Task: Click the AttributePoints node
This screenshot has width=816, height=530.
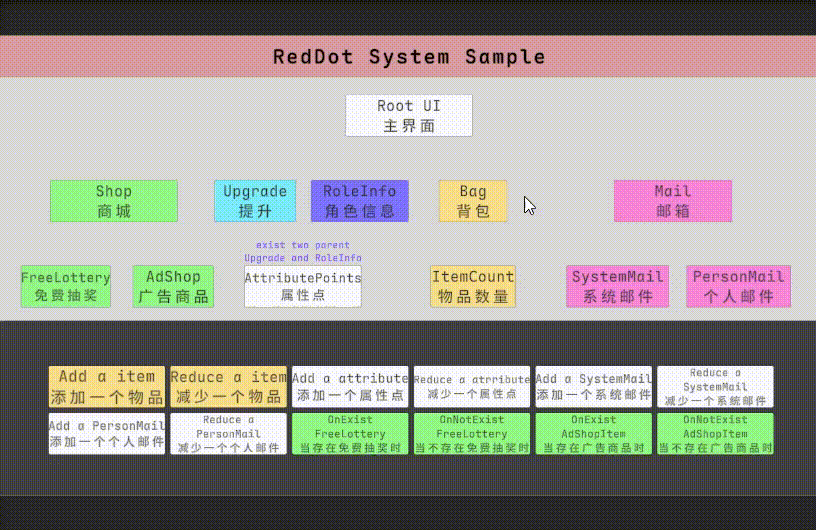Action: pos(303,286)
